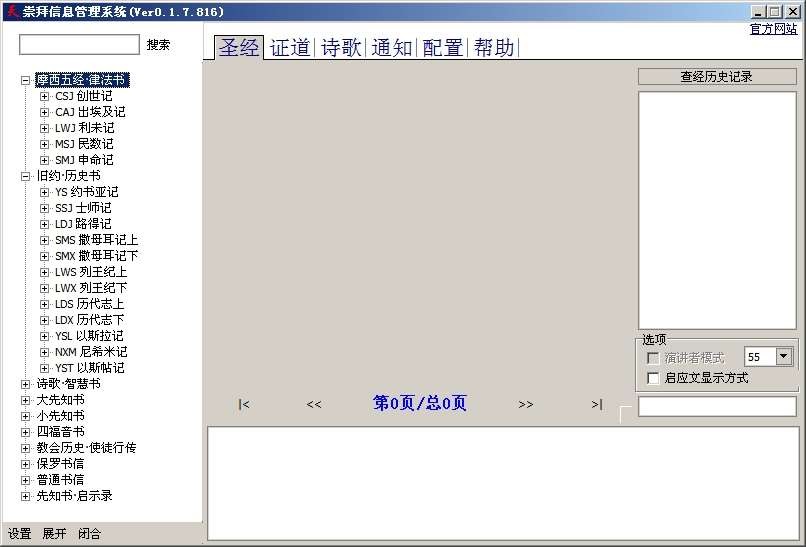Expand the 四福音书 category

(25, 432)
